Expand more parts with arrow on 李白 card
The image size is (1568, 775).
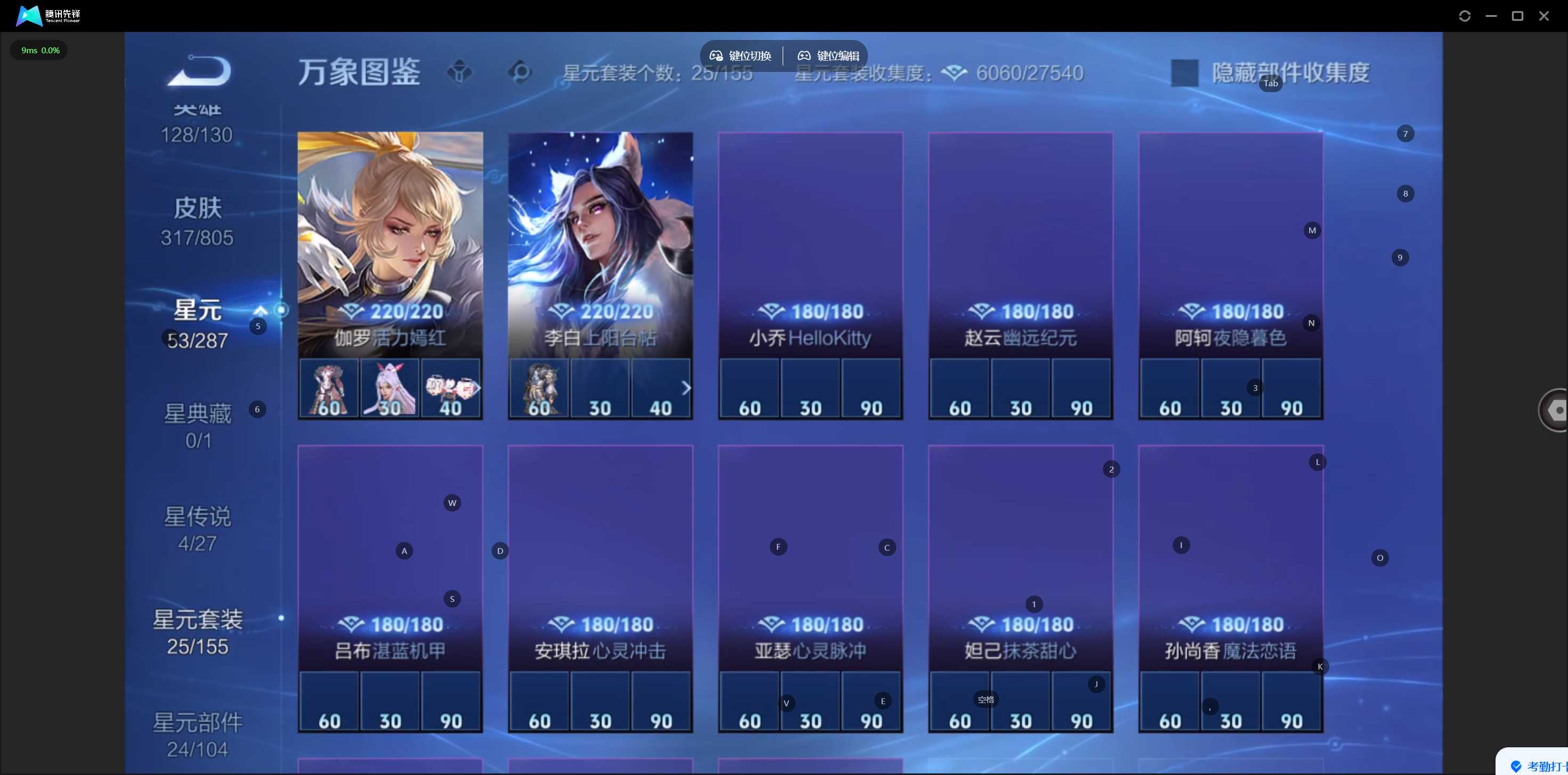(686, 388)
